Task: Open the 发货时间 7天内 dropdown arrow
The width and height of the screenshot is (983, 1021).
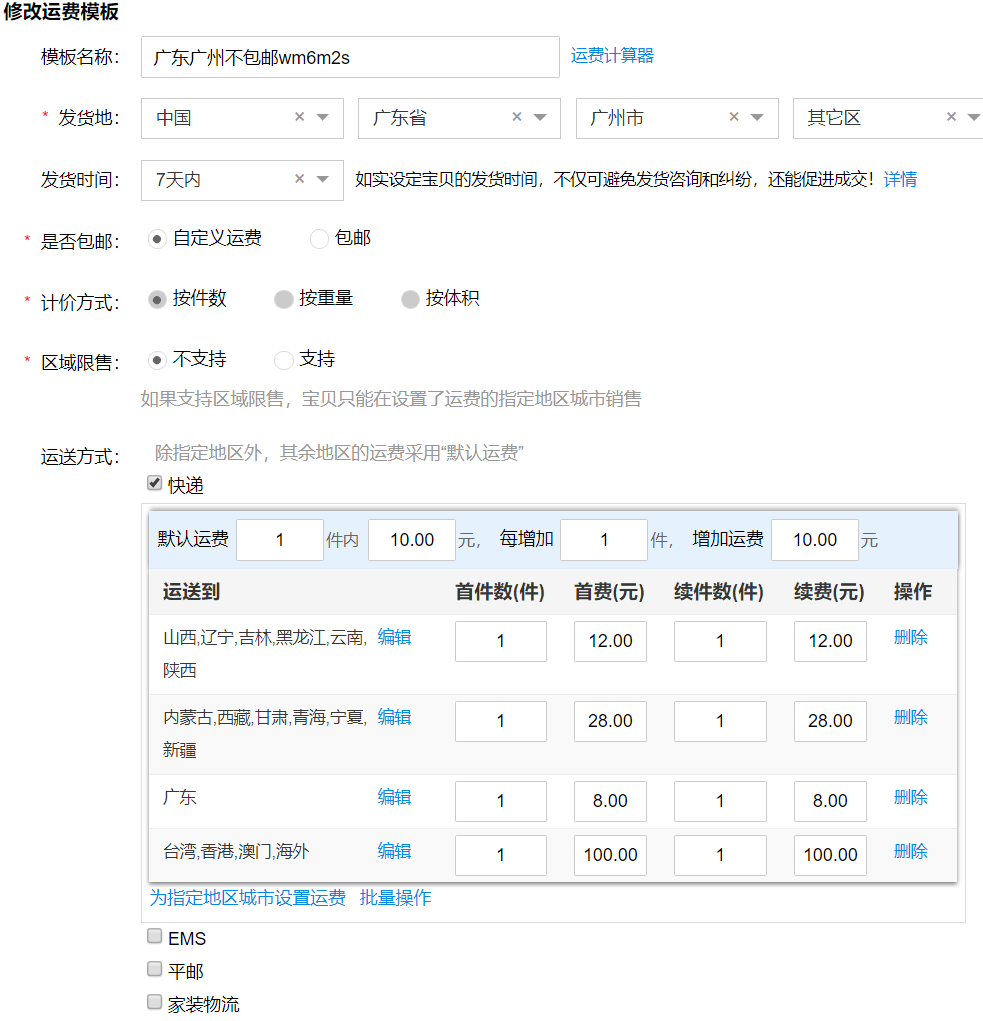Action: pos(322,180)
